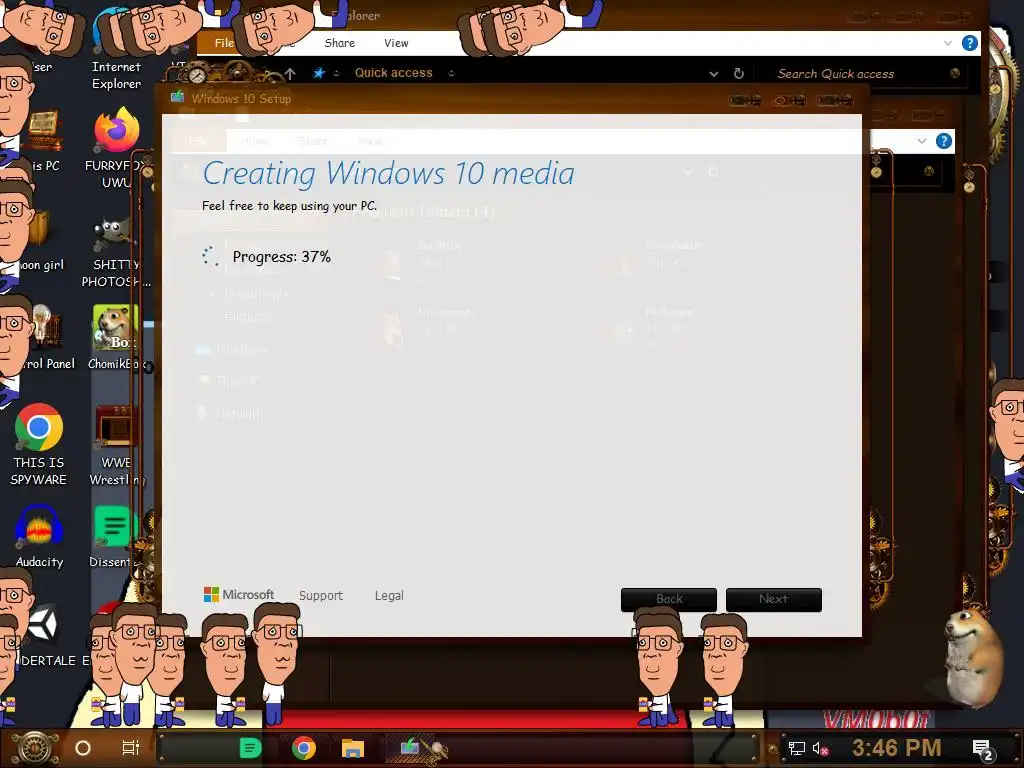The height and width of the screenshot is (768, 1024).
Task: Open File Explorer from the taskbar
Action: 353,748
